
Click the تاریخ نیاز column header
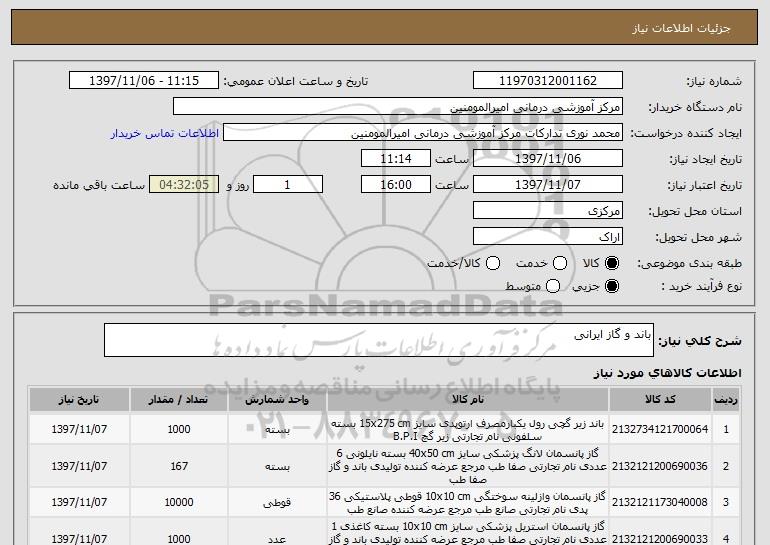click(79, 400)
